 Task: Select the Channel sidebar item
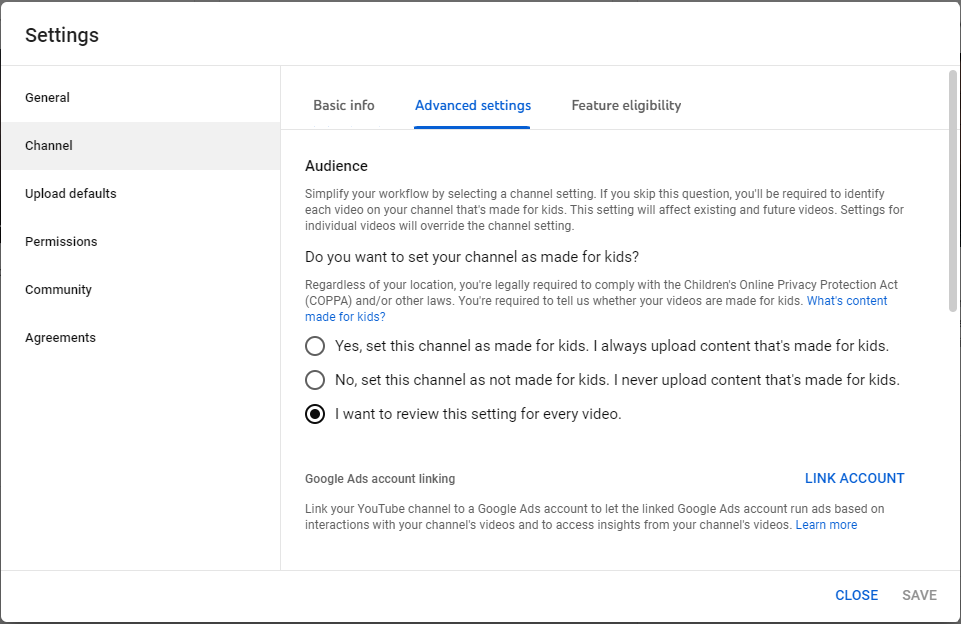coord(140,146)
